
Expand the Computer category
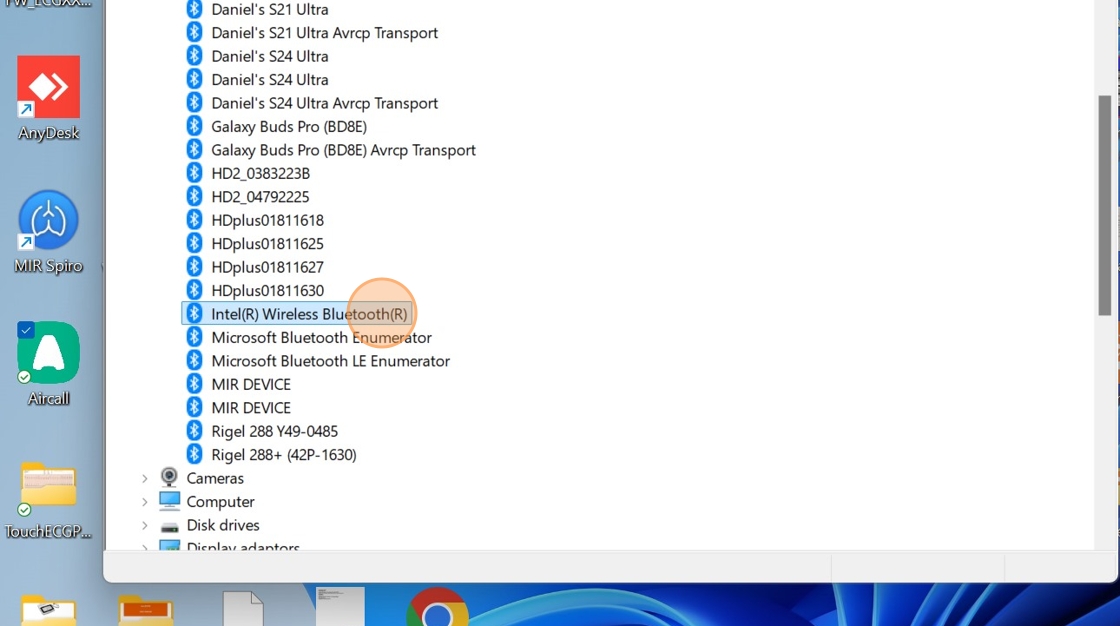click(144, 502)
